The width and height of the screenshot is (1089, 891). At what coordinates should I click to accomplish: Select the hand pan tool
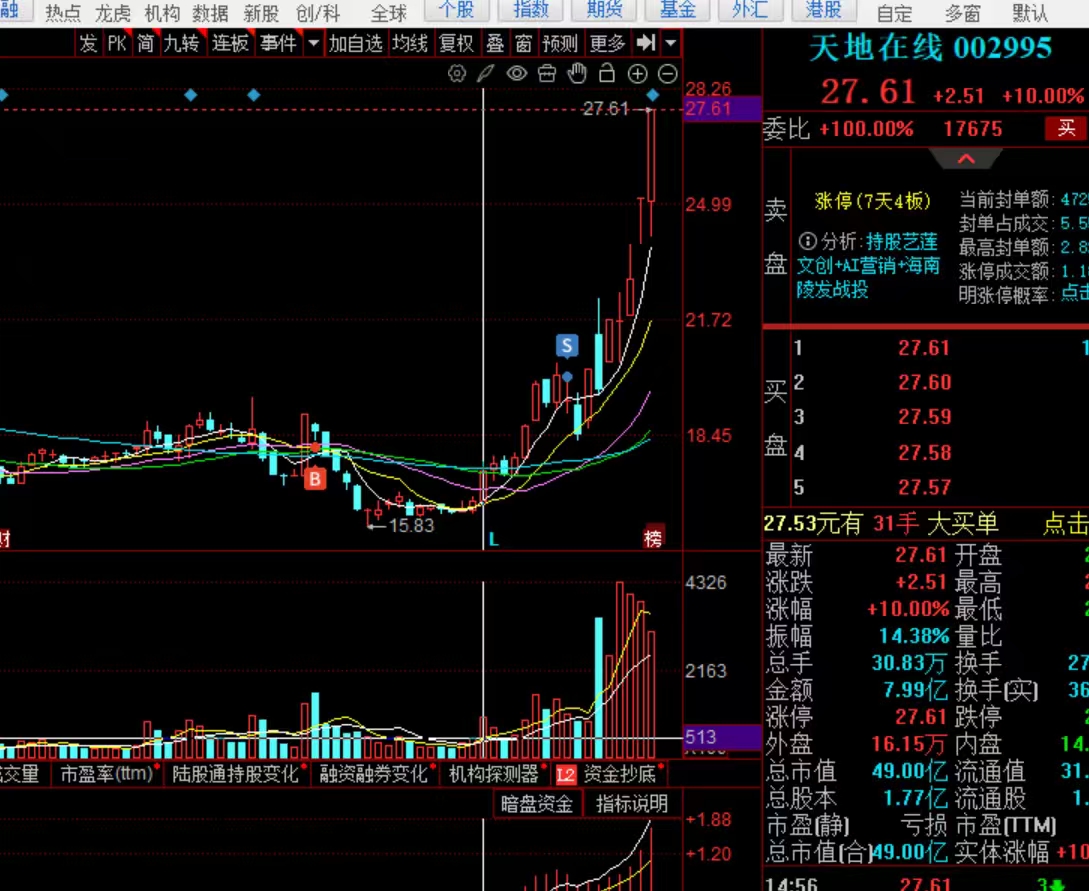pos(576,72)
